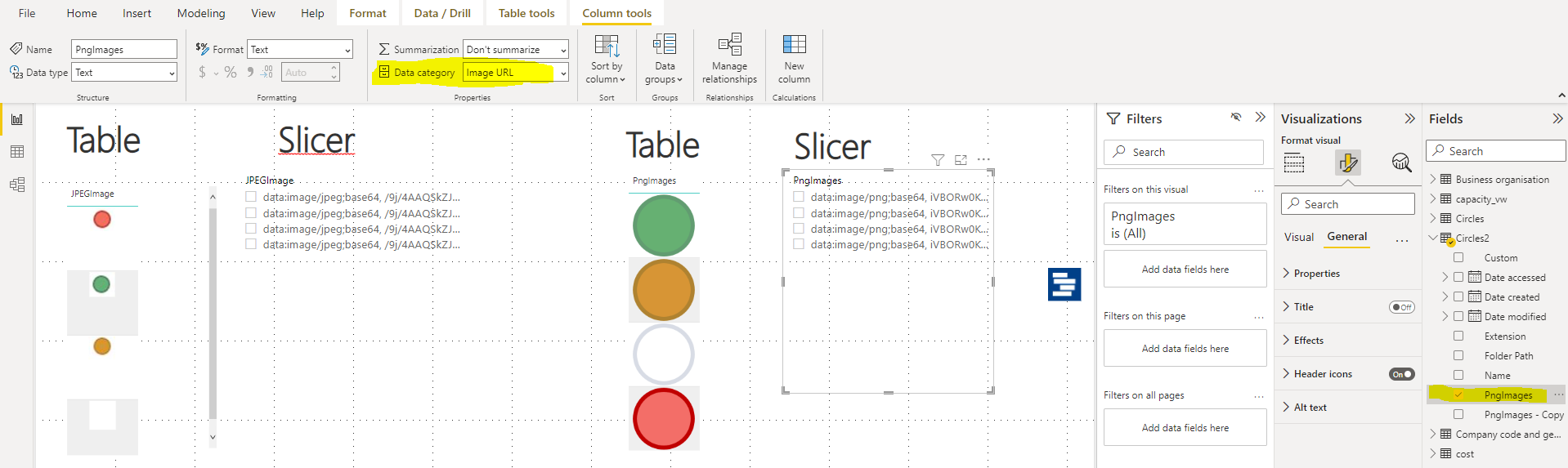Open the Data groups menu

[x=664, y=59]
